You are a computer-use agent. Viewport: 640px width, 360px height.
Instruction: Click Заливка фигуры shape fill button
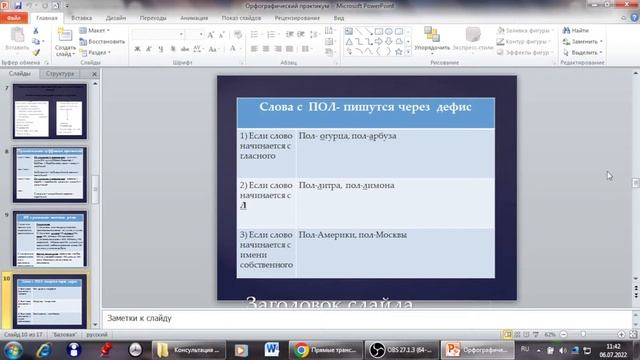tap(525, 31)
